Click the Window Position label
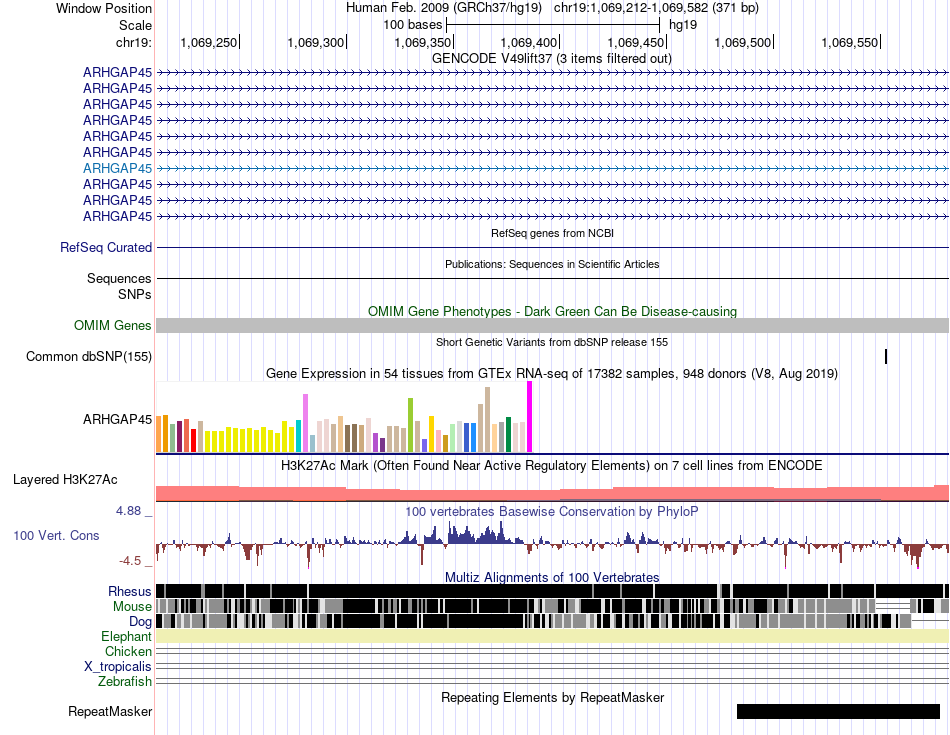950x735 pixels. click(104, 8)
